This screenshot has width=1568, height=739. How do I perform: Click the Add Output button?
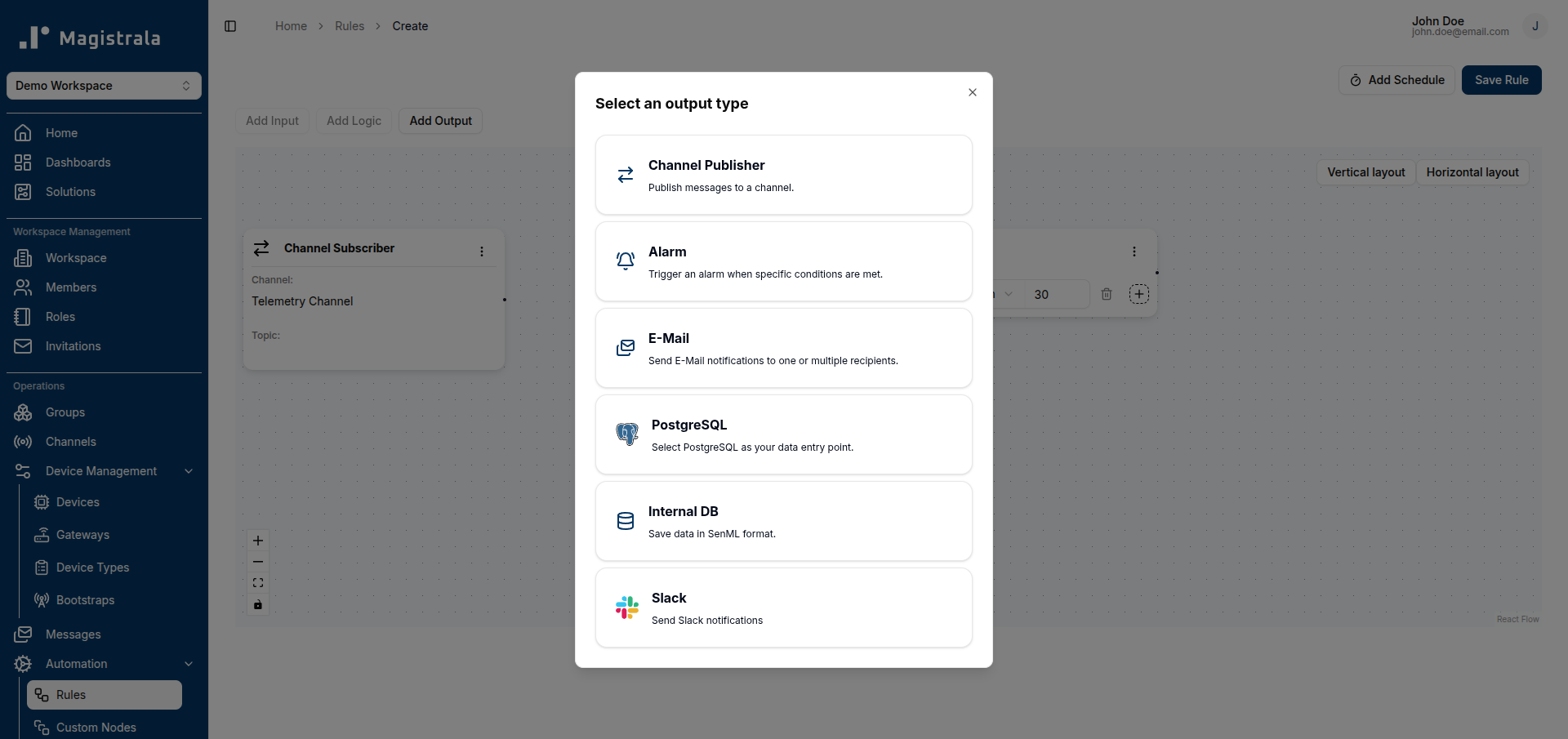441,121
